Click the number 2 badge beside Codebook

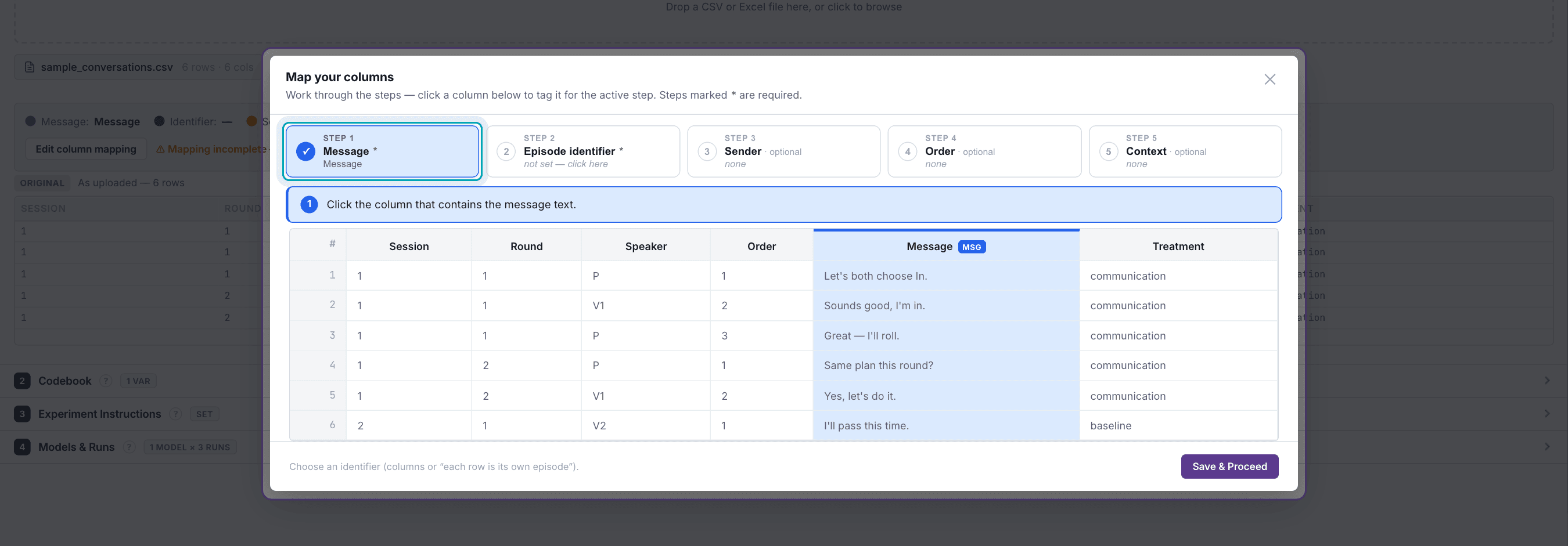22,381
